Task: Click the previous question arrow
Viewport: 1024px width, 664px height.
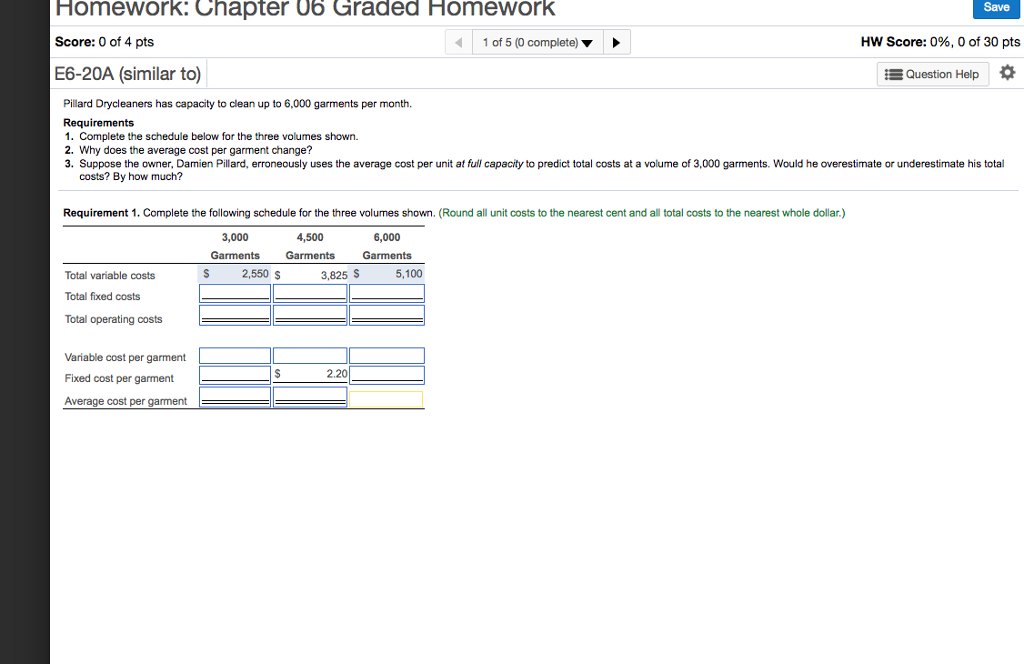Action: tap(458, 42)
